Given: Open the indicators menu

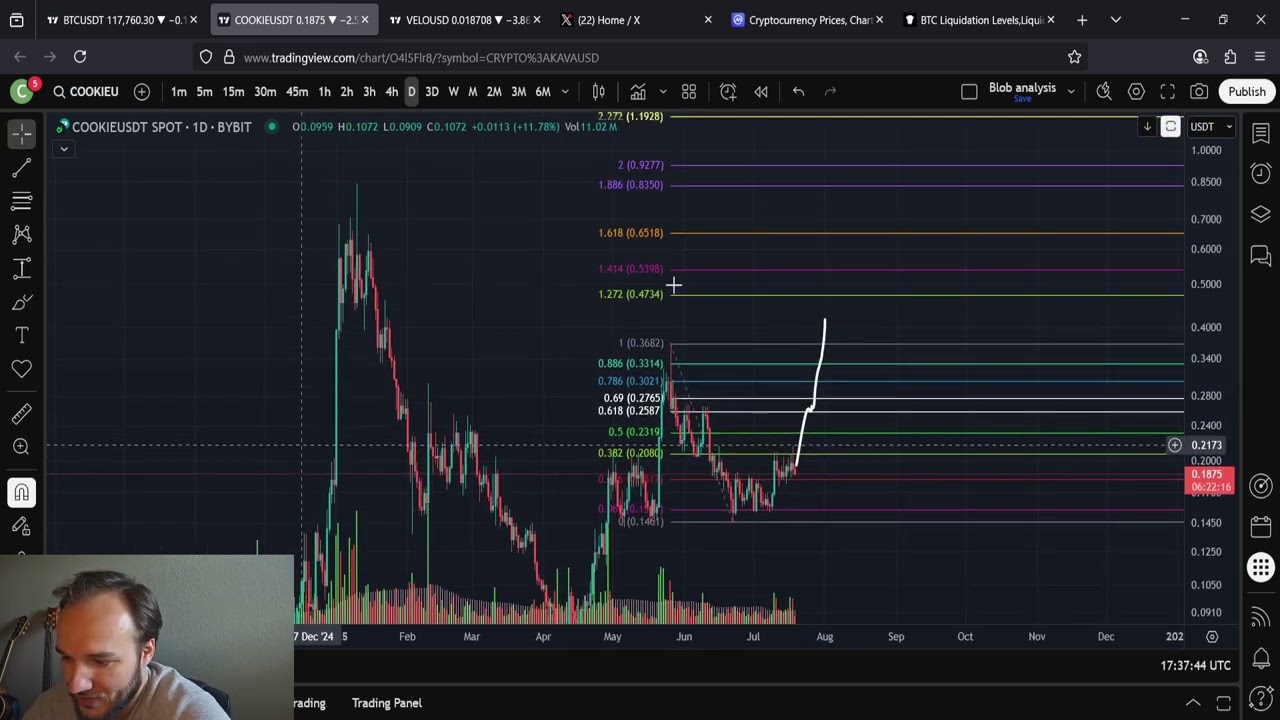Looking at the screenshot, I should click(x=638, y=92).
